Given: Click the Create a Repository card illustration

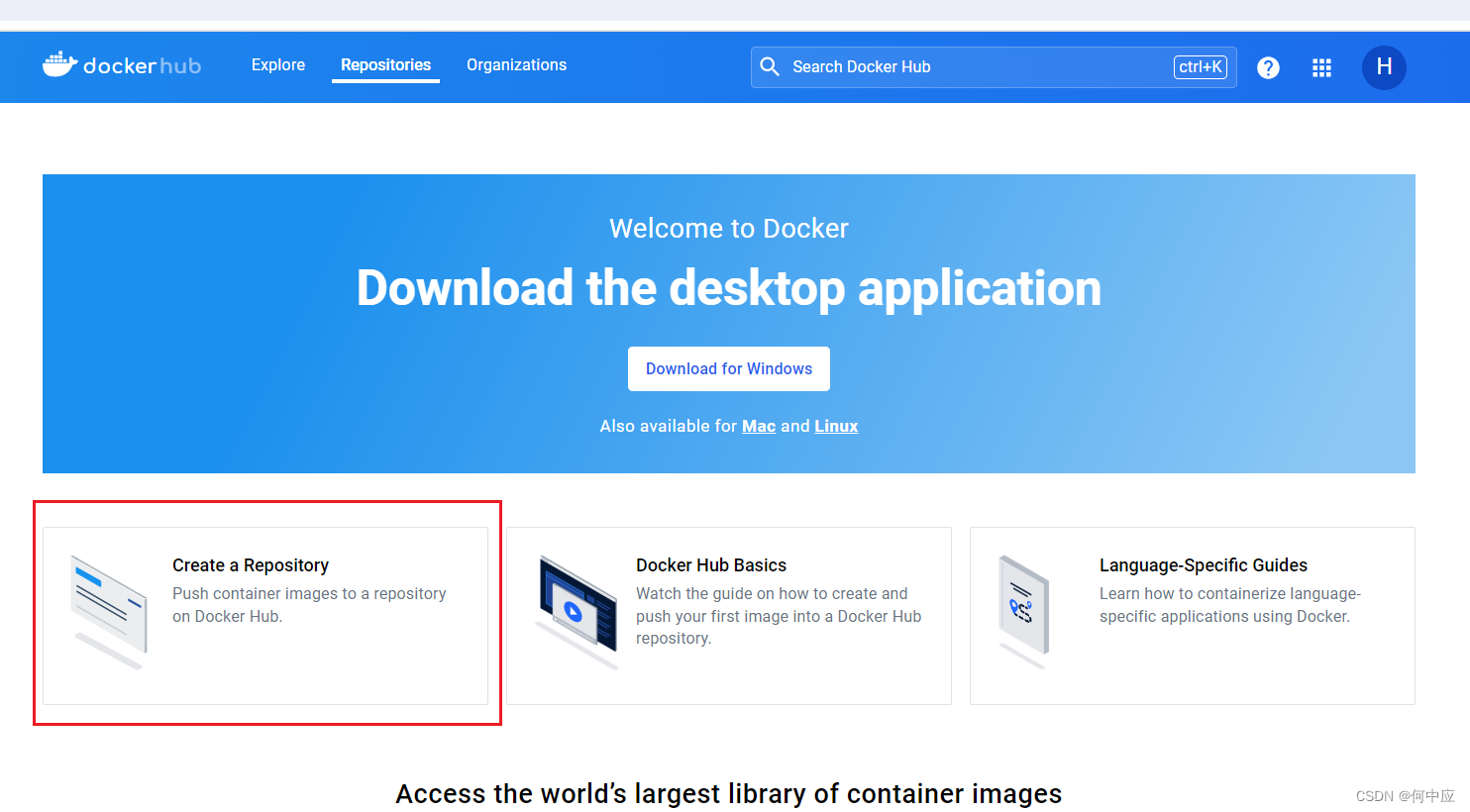Looking at the screenshot, I should 109,612.
